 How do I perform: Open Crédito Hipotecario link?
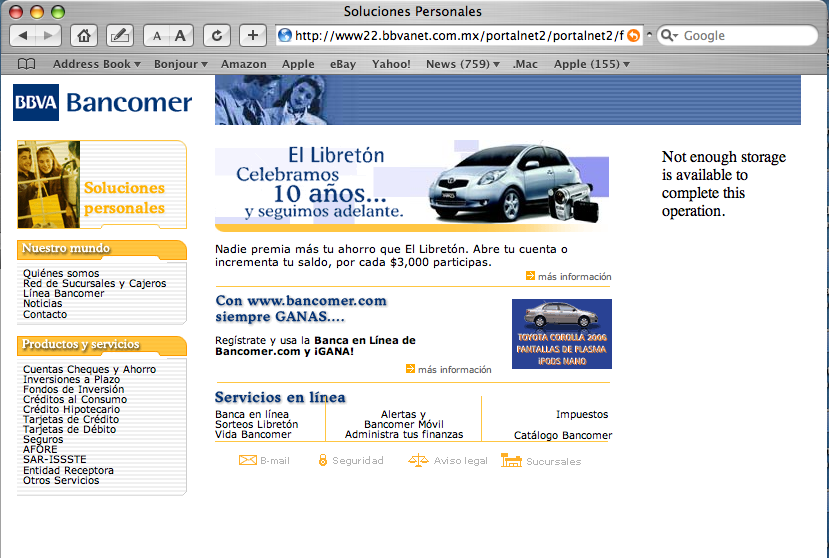pos(71,409)
